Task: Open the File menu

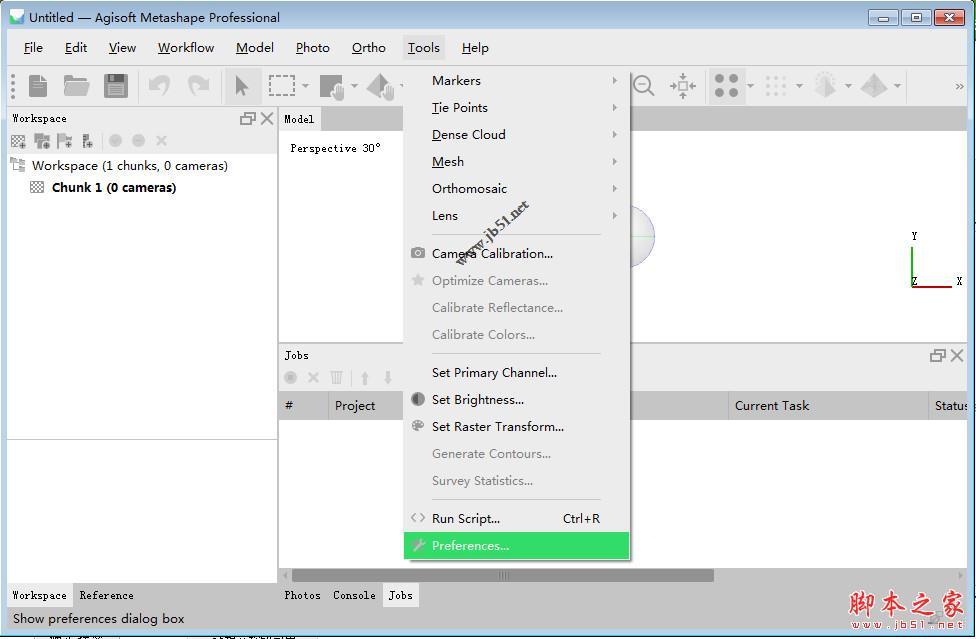Action: click(x=33, y=48)
